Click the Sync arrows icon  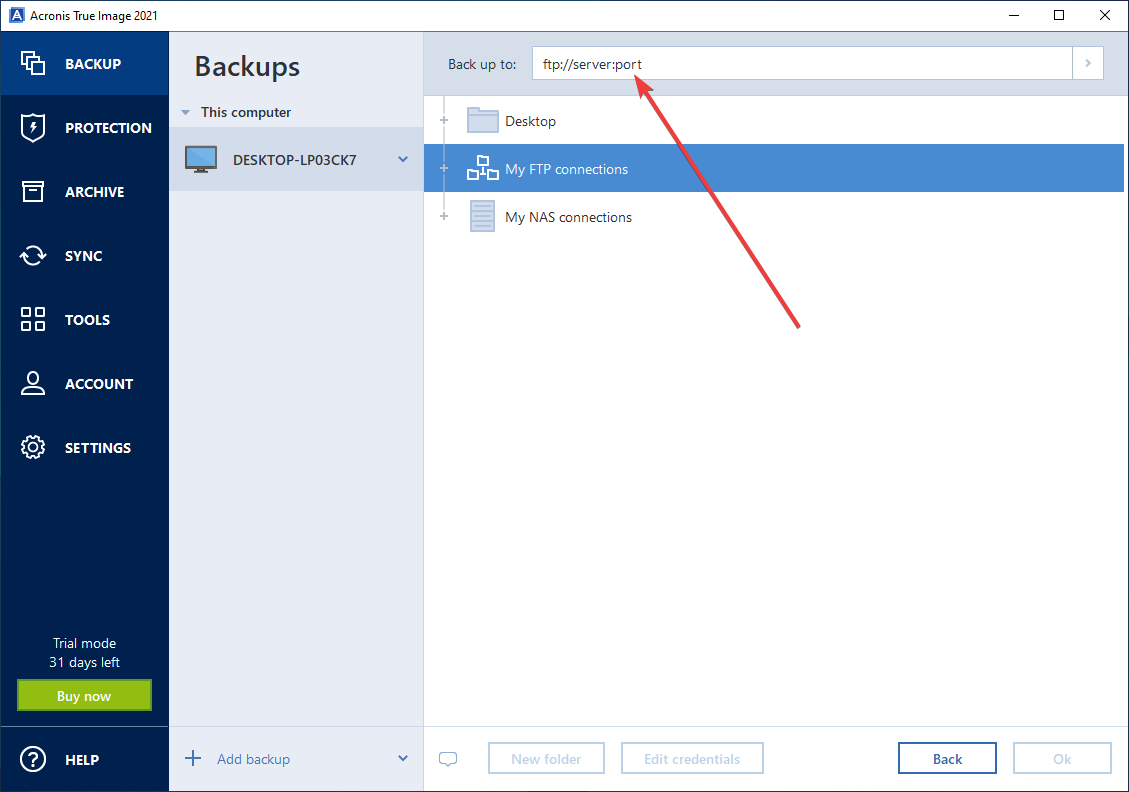point(33,255)
